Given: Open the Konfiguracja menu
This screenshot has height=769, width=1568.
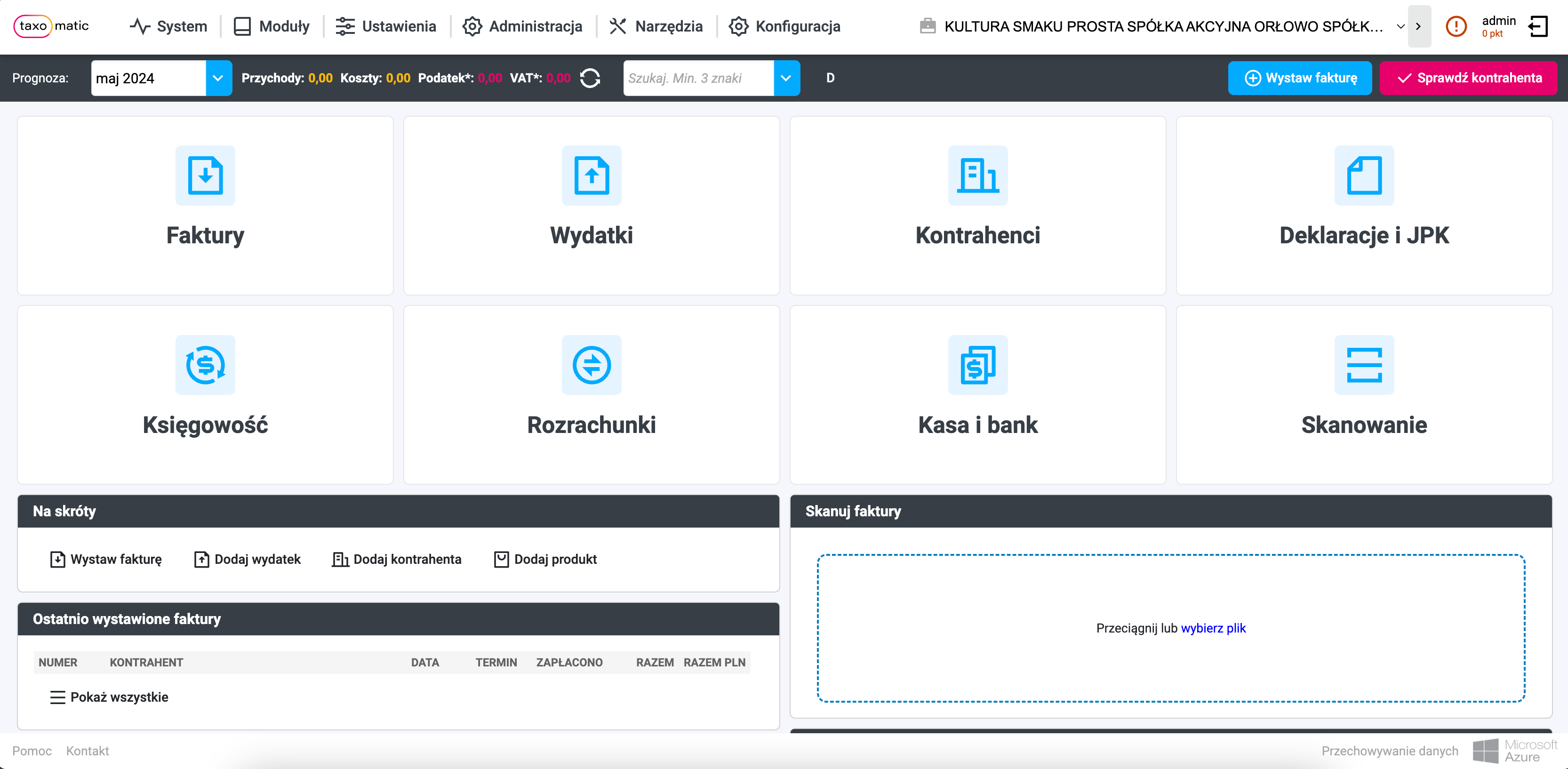Looking at the screenshot, I should click(784, 26).
